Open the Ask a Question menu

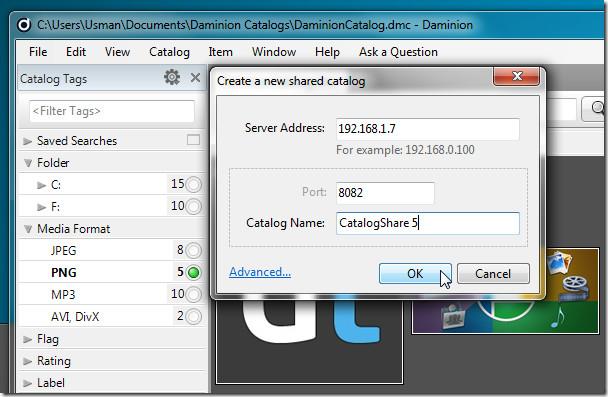[x=398, y=52]
